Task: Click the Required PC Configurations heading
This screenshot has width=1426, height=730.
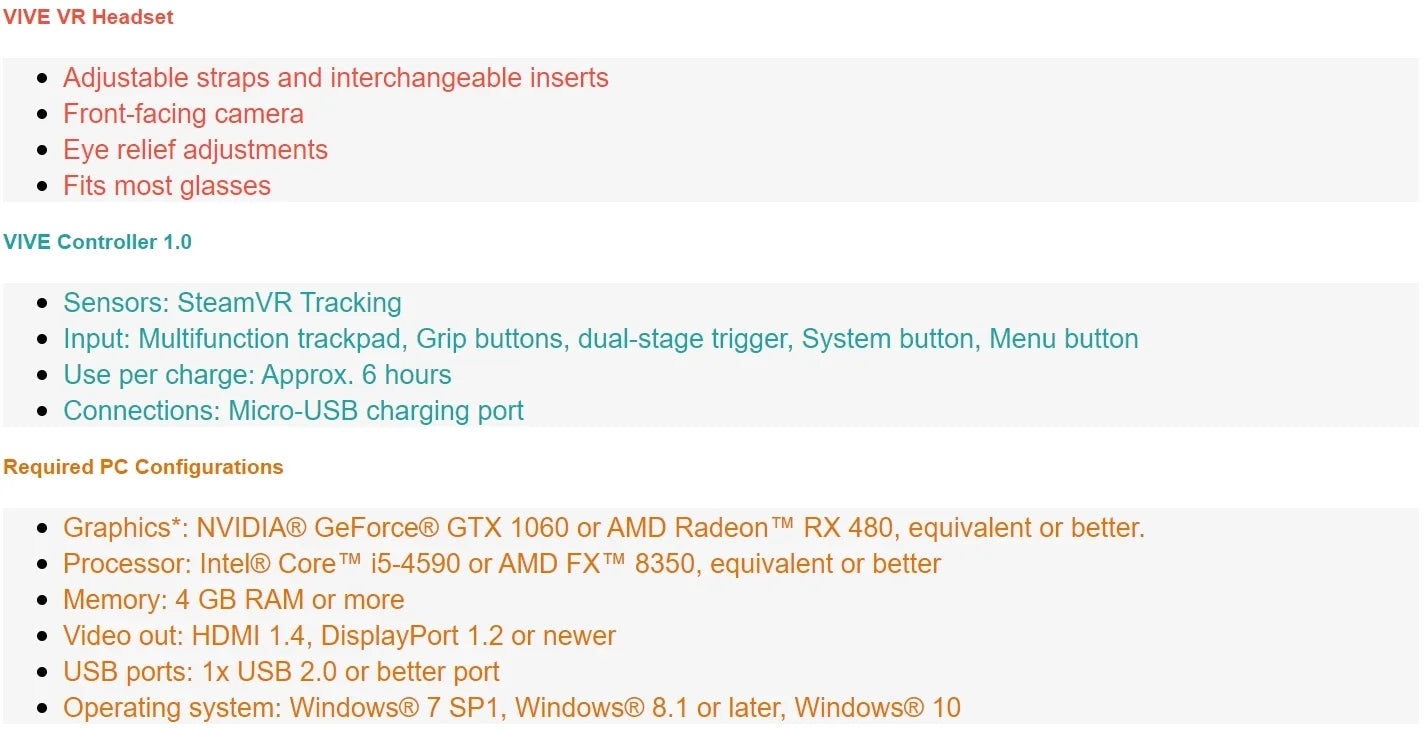Action: [x=143, y=467]
